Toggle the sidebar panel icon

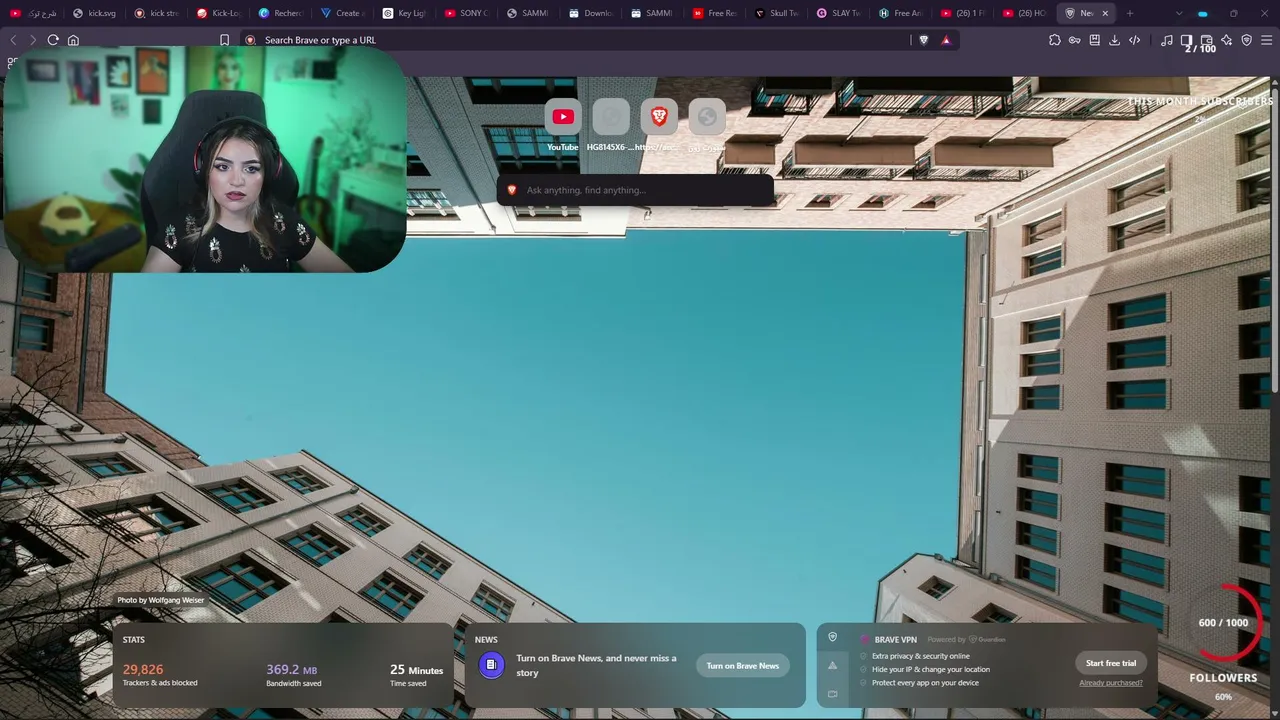point(1187,40)
